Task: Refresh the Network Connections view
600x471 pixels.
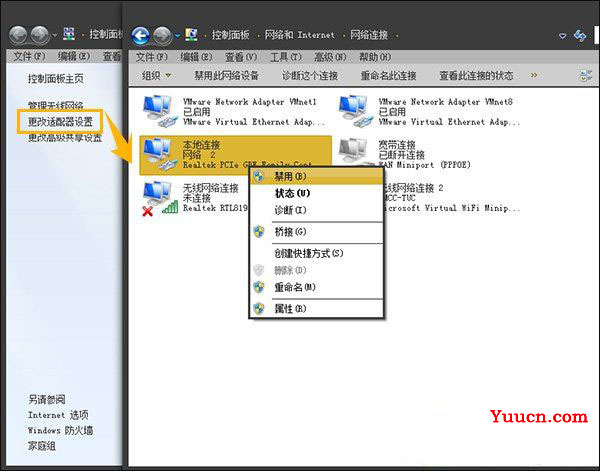Action: point(580,36)
